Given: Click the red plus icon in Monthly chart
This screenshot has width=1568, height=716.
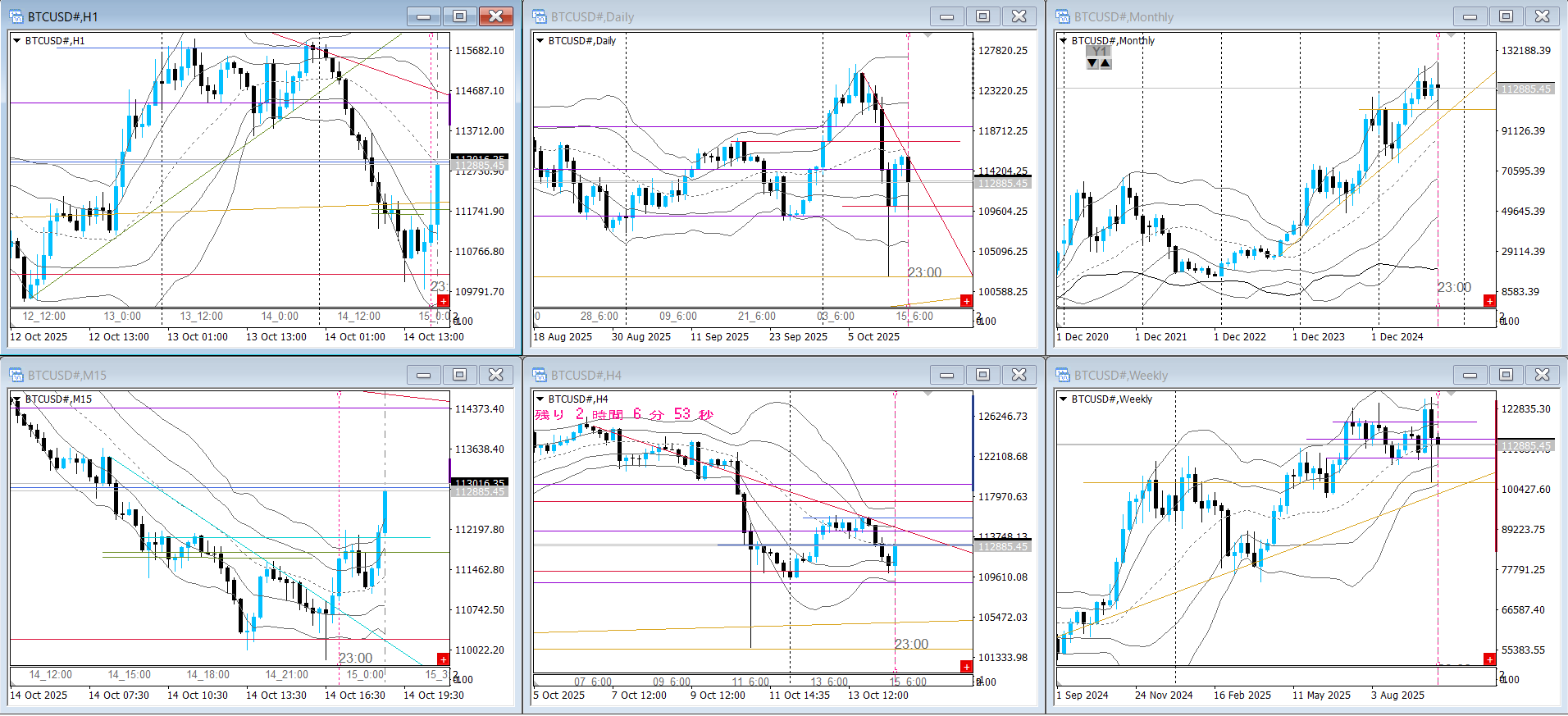Looking at the screenshot, I should (x=1489, y=301).
